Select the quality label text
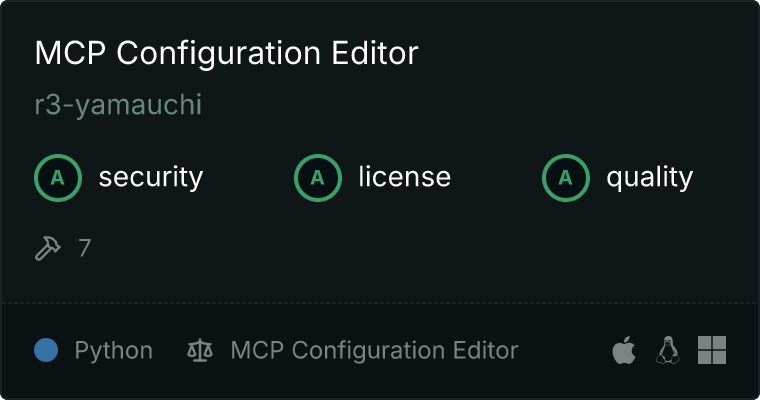This screenshot has height=400, width=760. tap(649, 177)
